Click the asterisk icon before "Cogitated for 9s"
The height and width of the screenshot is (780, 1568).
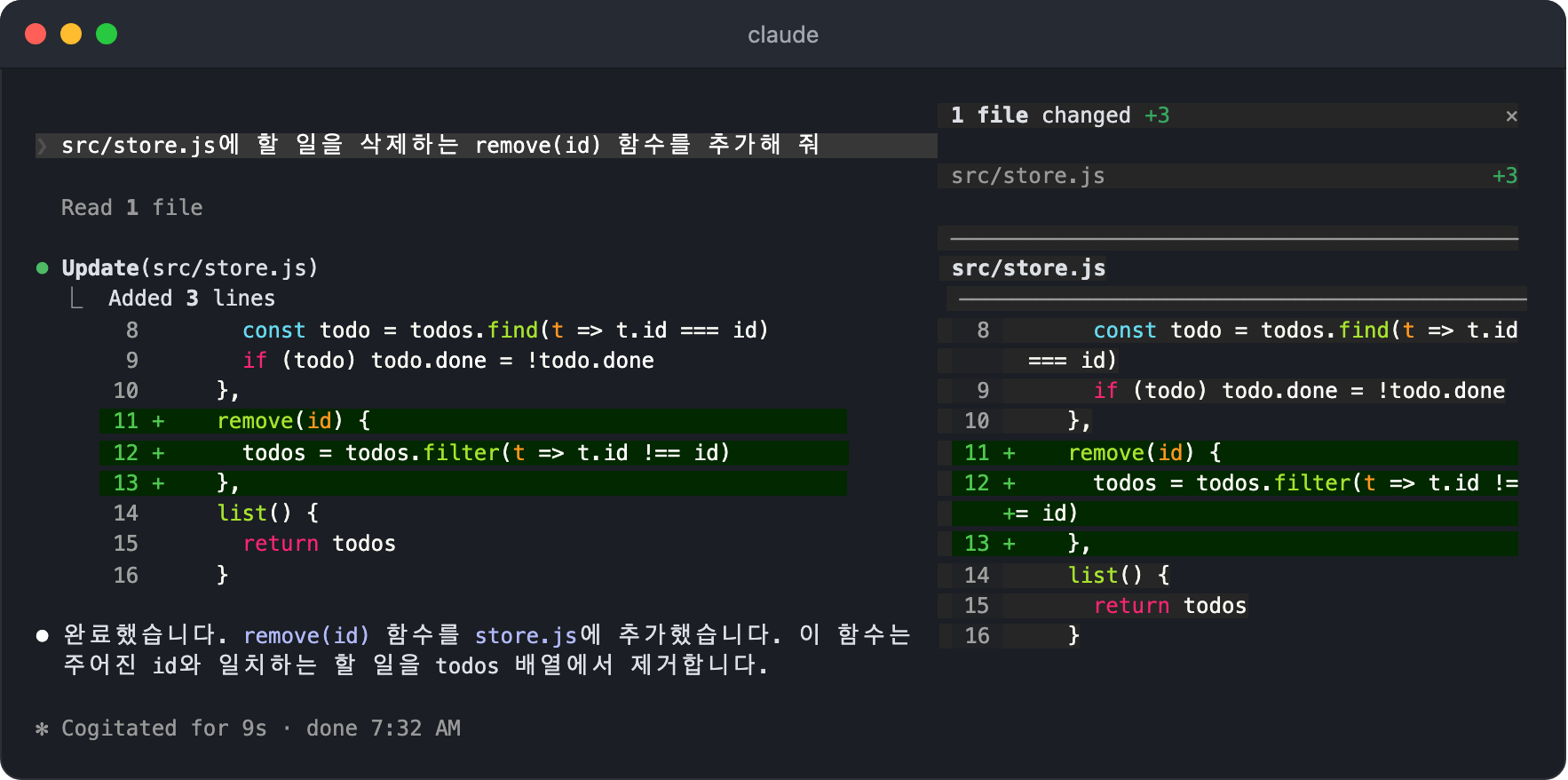(x=42, y=729)
